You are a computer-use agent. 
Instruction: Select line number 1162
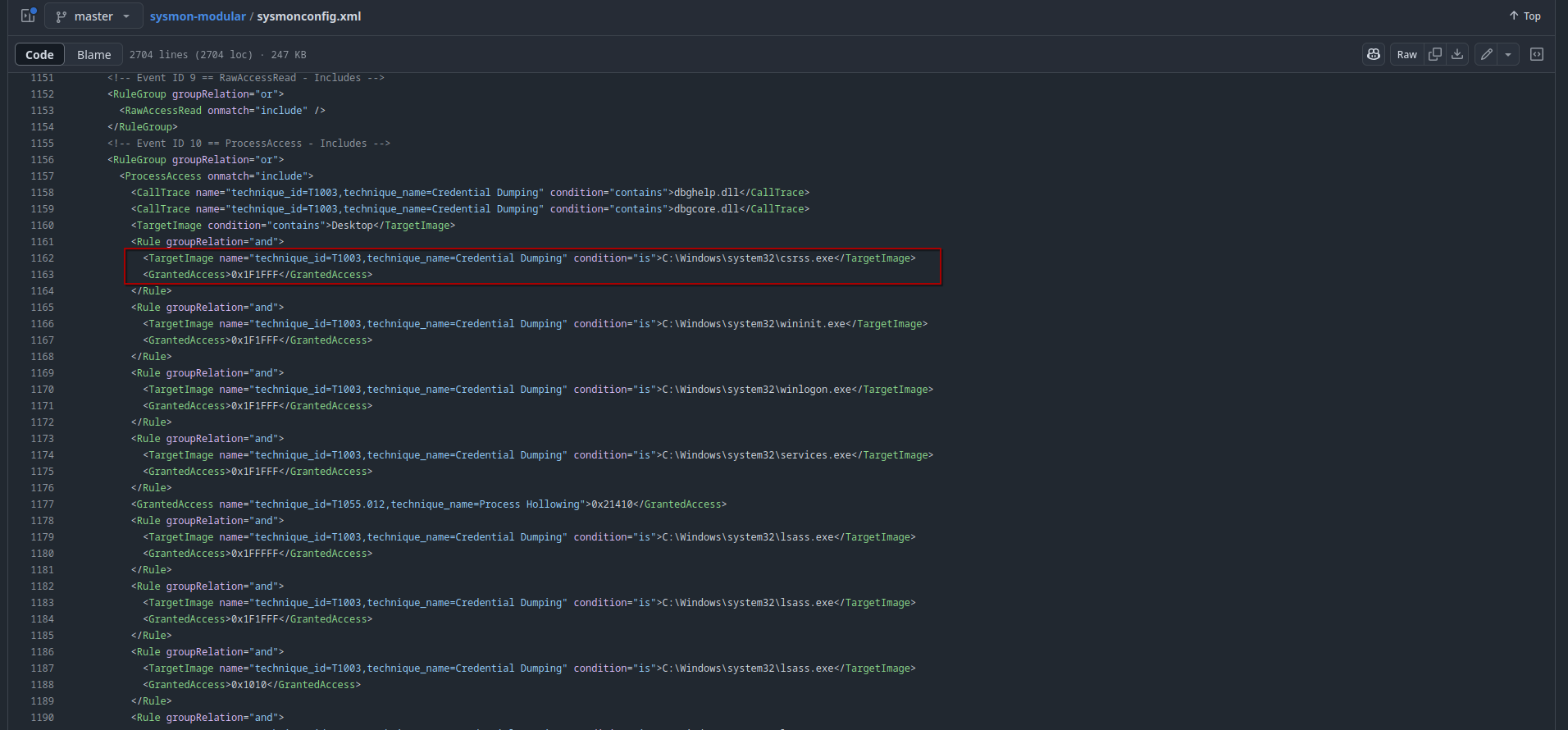click(42, 258)
